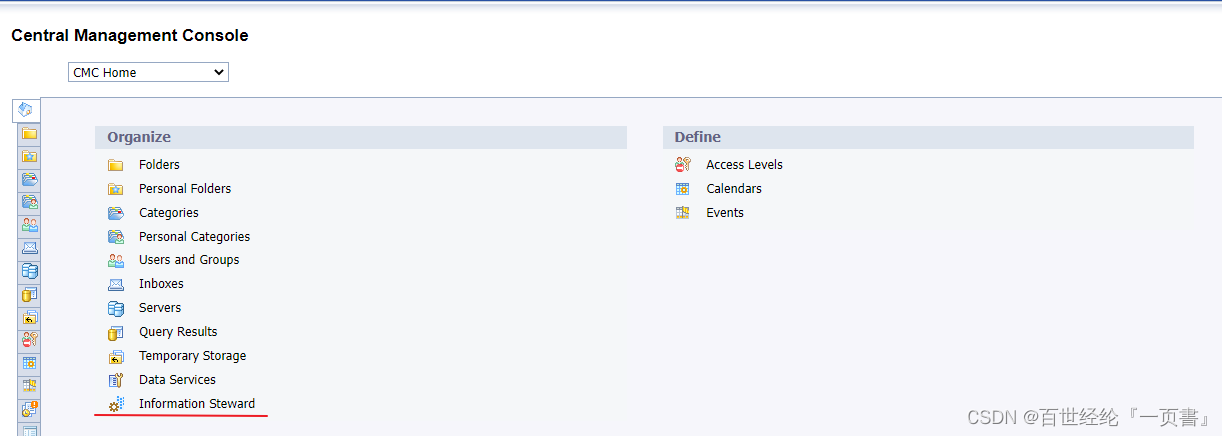
Task: Open the Servers link
Action: click(x=160, y=308)
